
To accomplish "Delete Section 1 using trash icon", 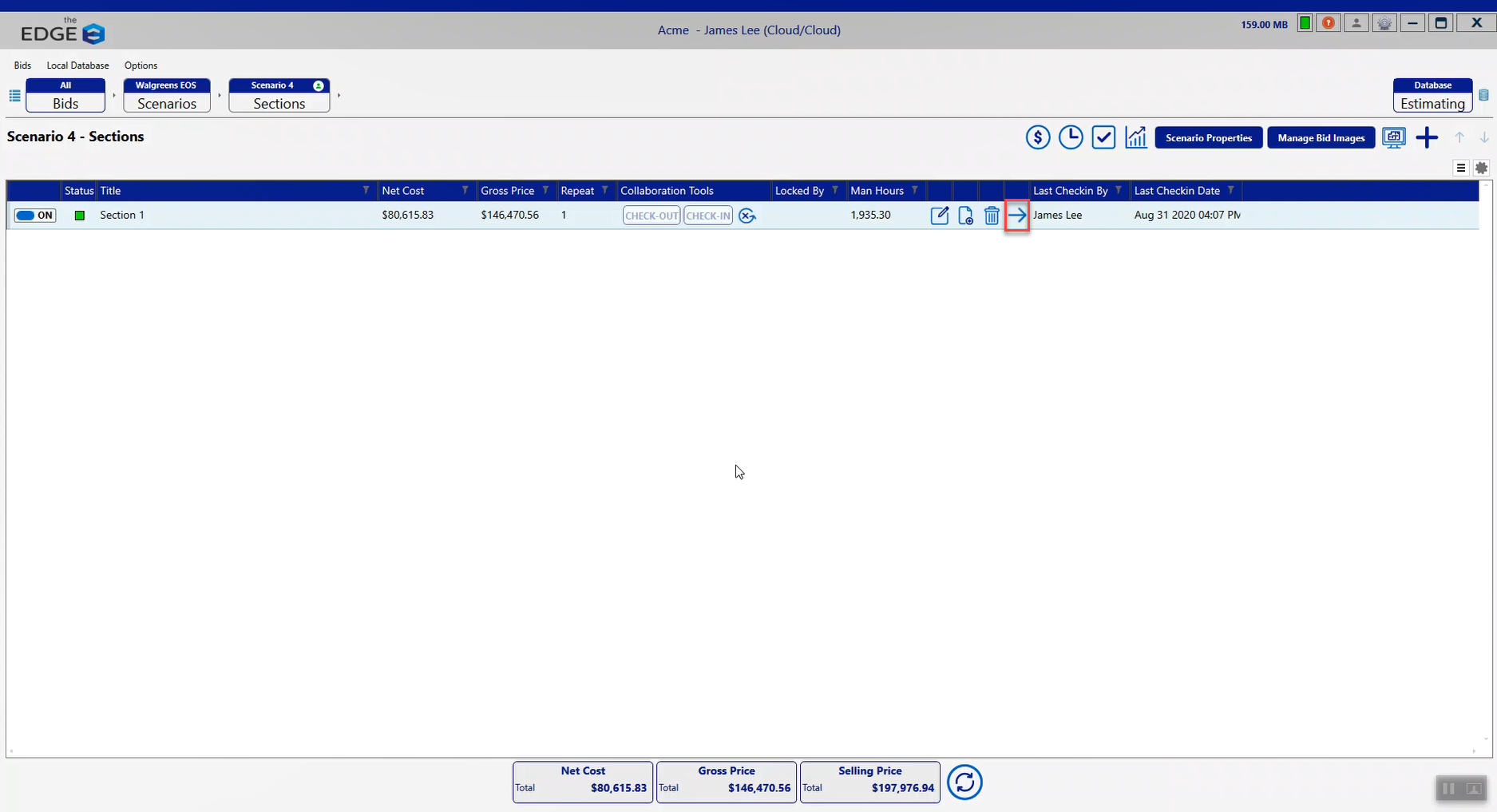I will click(991, 216).
